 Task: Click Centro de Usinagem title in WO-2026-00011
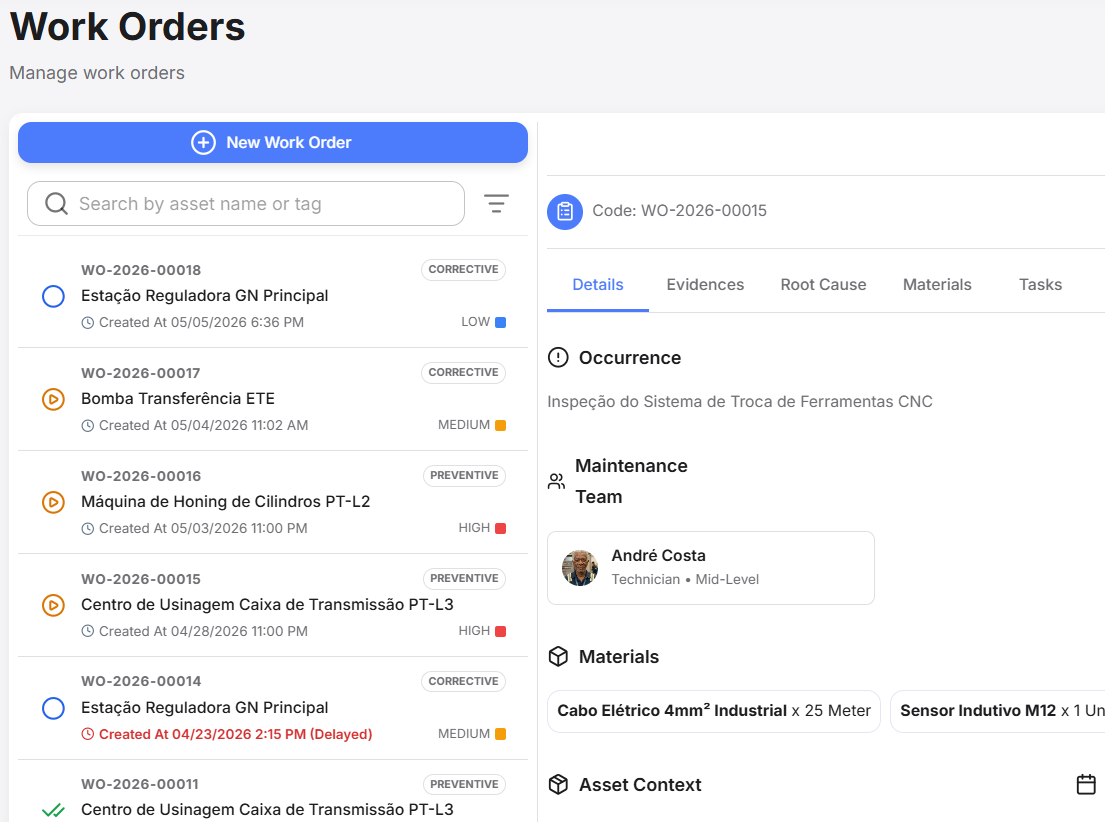click(267, 809)
